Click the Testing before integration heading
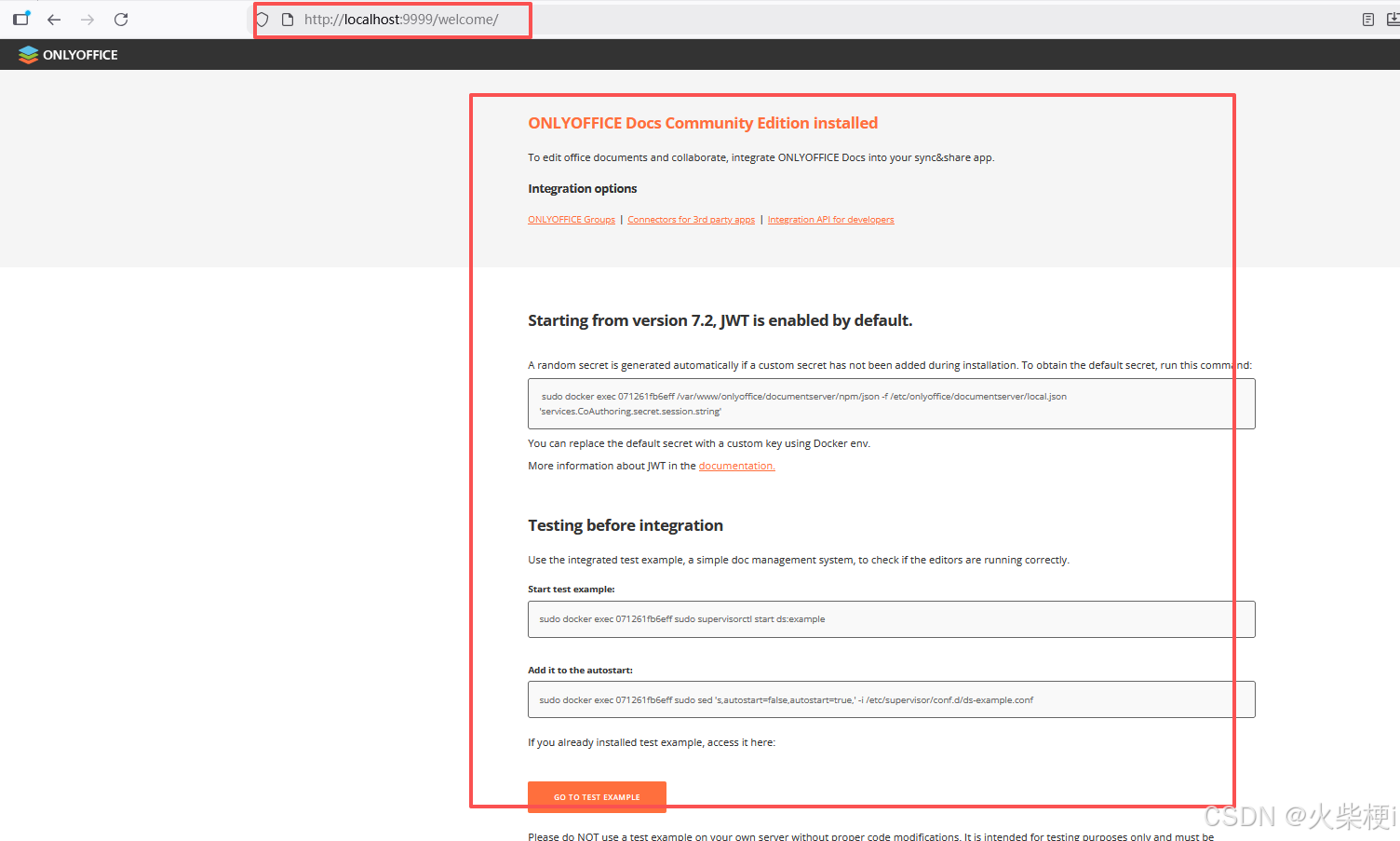The width and height of the screenshot is (1400, 841). click(x=625, y=525)
